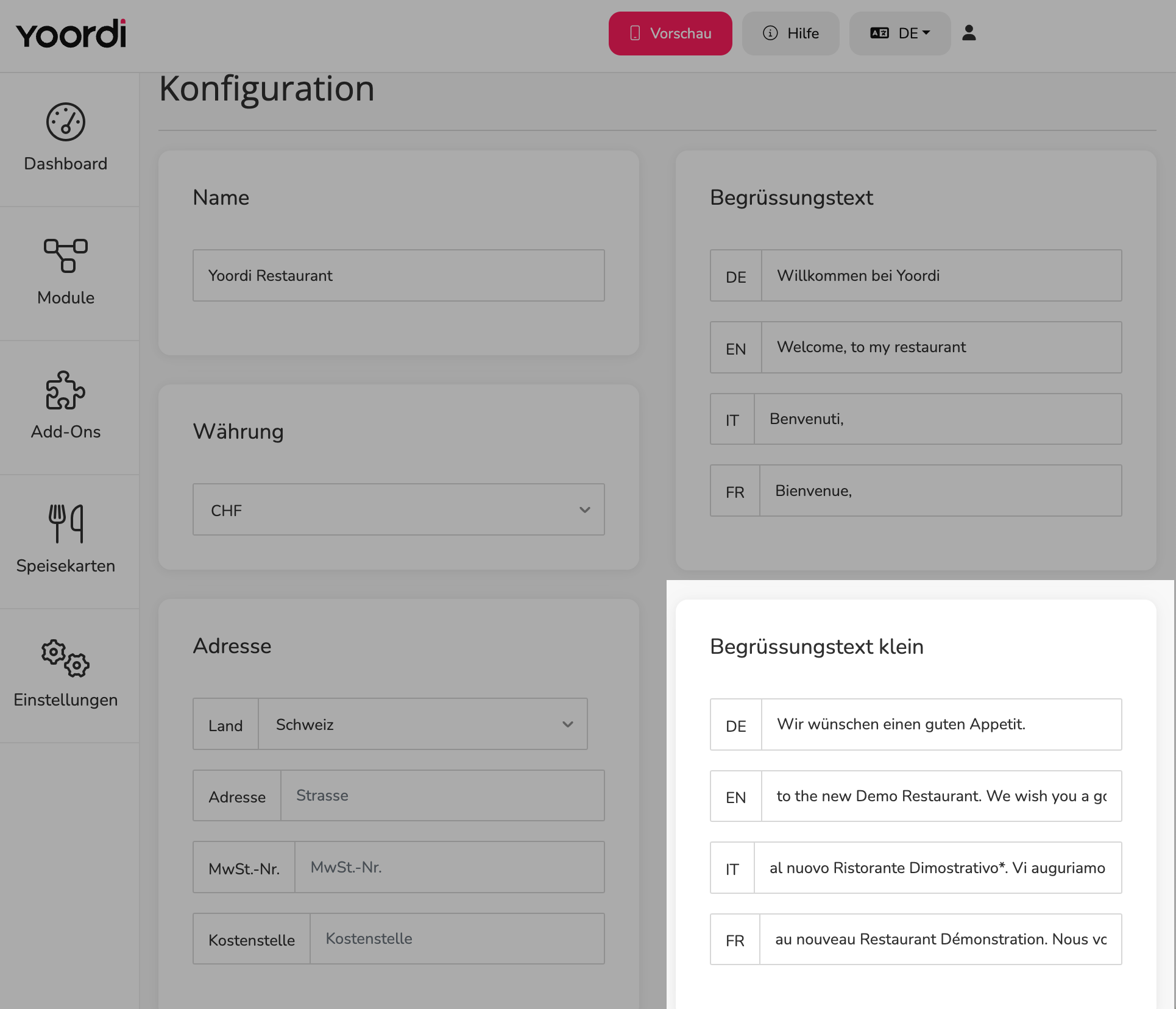The width and height of the screenshot is (1176, 1009).
Task: Expand the CHF currency dropdown
Action: [398, 509]
